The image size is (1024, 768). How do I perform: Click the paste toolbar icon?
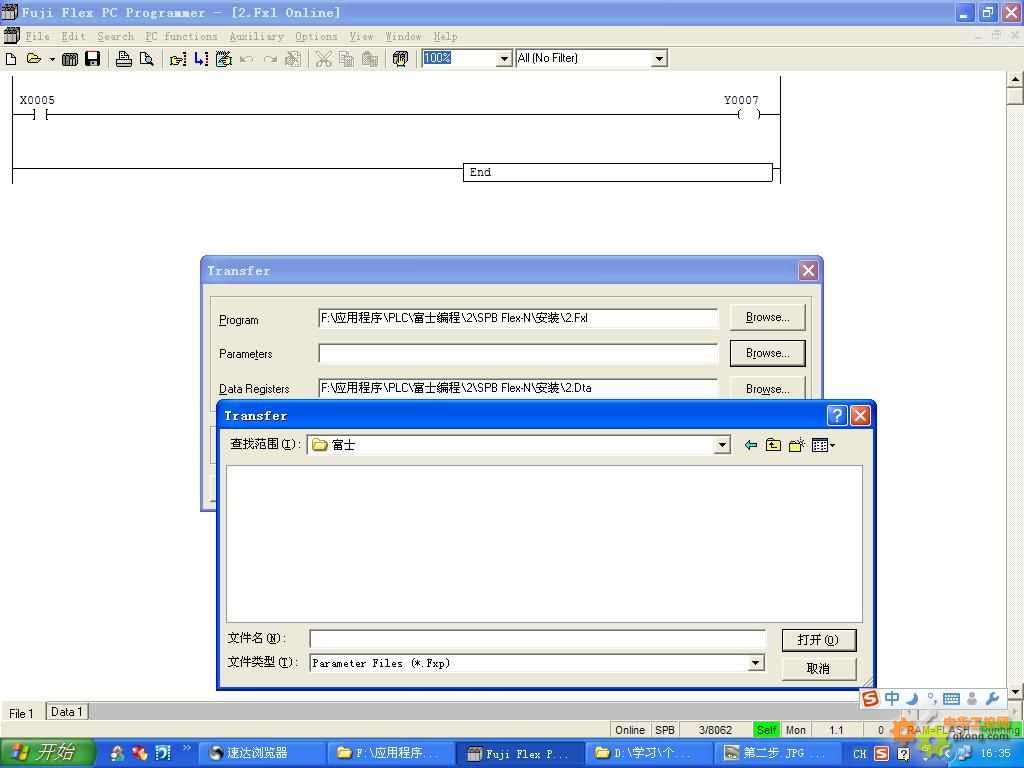[370, 59]
